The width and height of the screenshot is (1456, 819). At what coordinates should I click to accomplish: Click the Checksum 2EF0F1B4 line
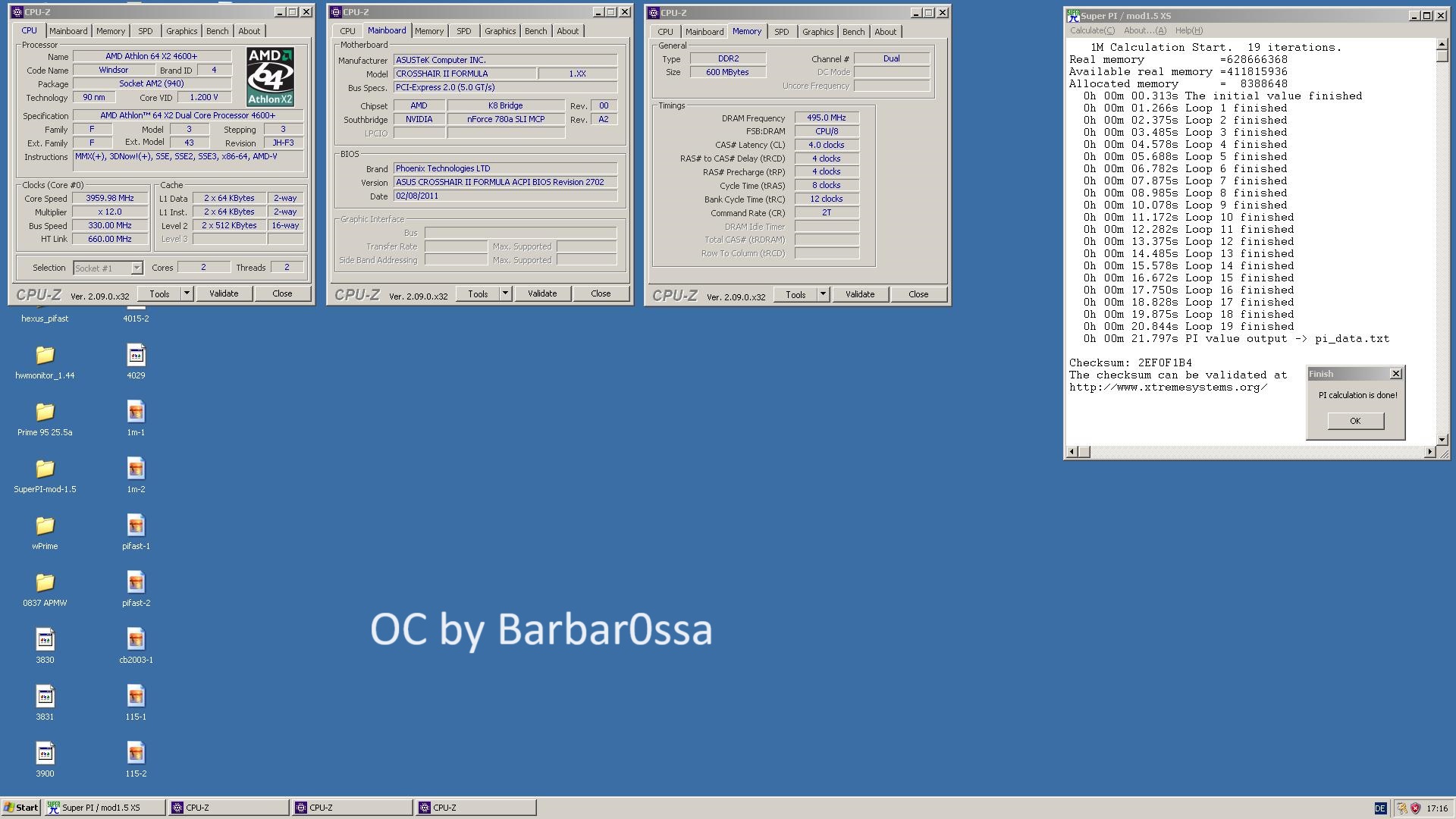pos(1130,363)
